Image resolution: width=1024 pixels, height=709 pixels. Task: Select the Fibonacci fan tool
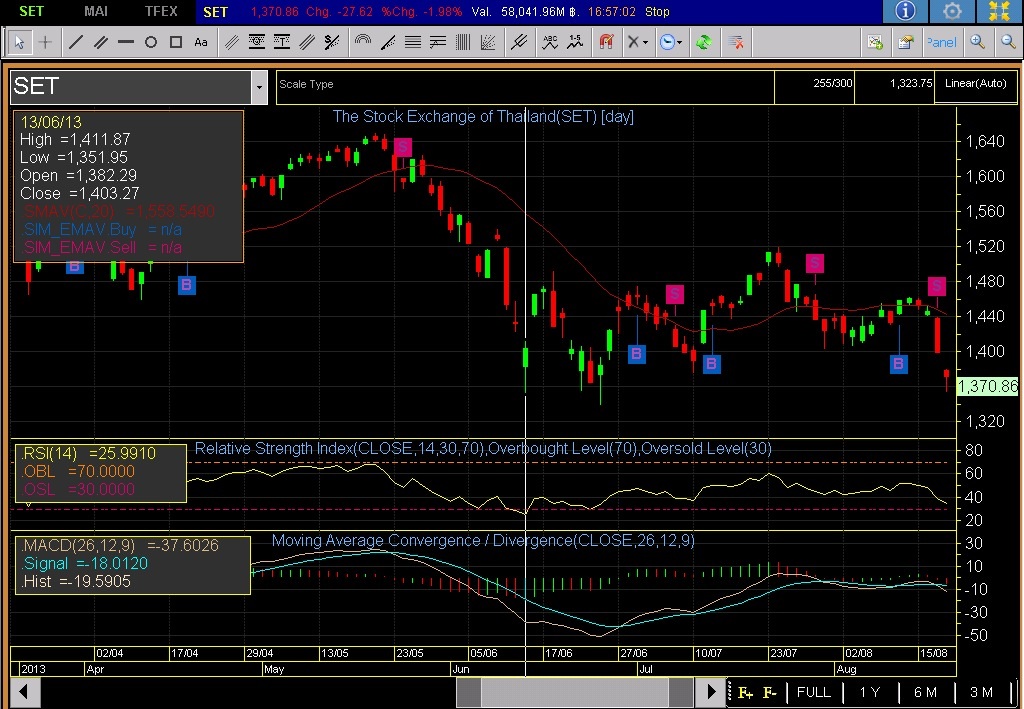388,42
